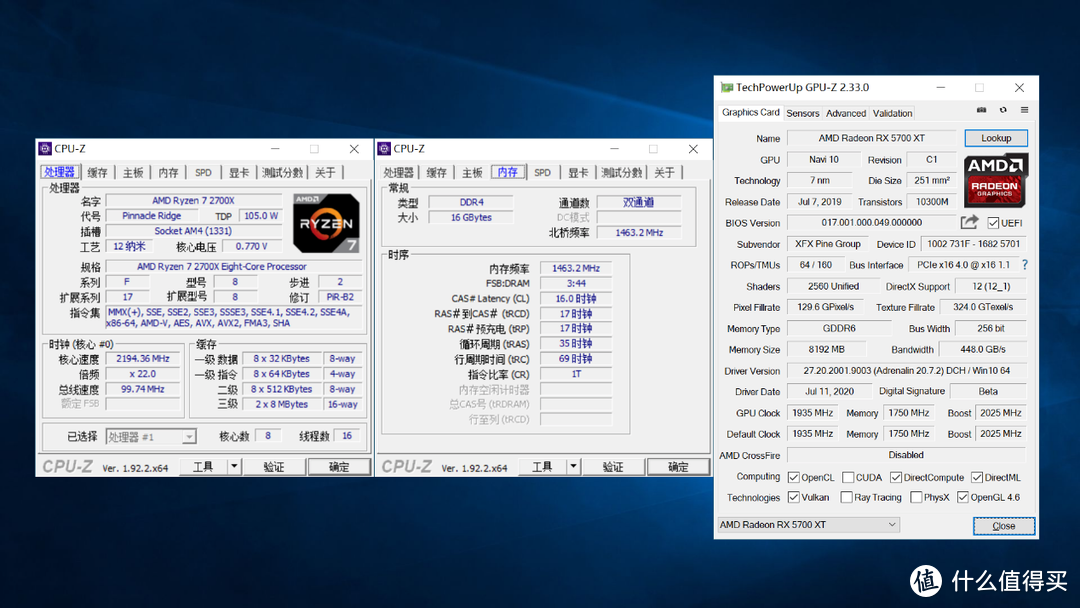1080x608 pixels.
Task: Toggle the CUDA checkbox
Action: (x=848, y=477)
